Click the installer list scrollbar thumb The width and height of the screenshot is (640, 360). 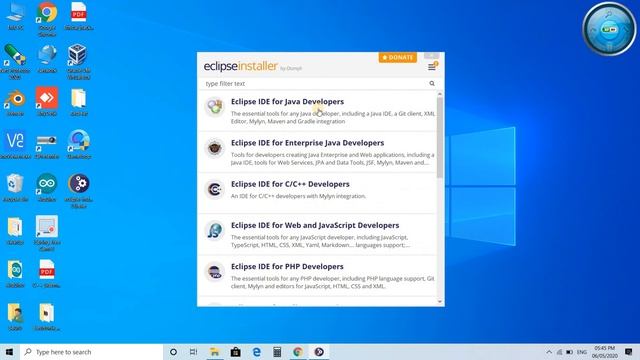[x=440, y=137]
